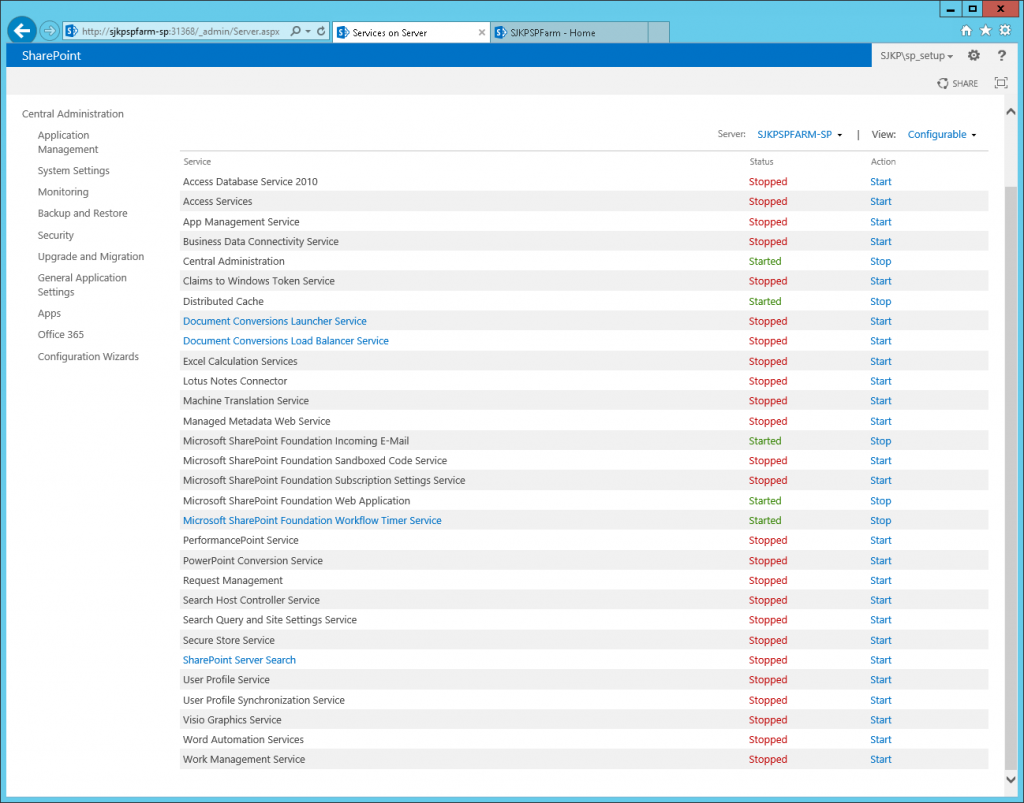Click the URL address field
This screenshot has width=1024, height=803.
180,32
